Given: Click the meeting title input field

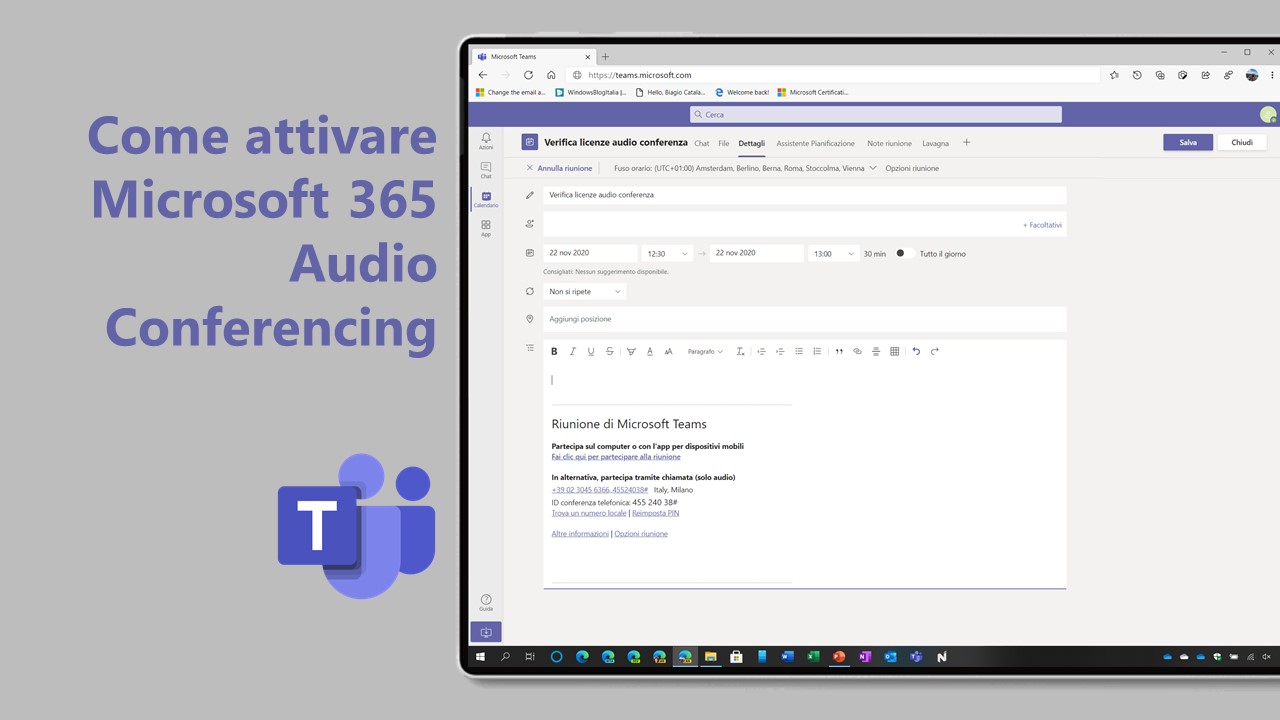Looking at the screenshot, I should (805, 195).
